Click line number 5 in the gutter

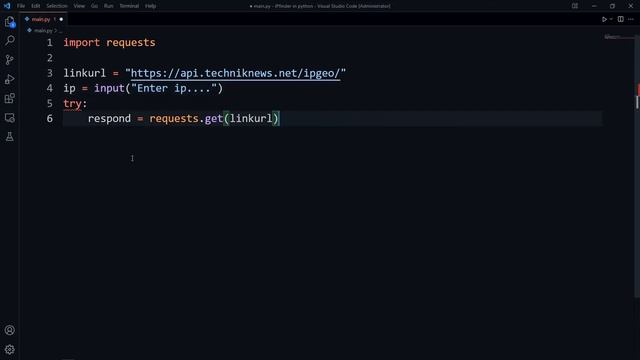pos(49,103)
